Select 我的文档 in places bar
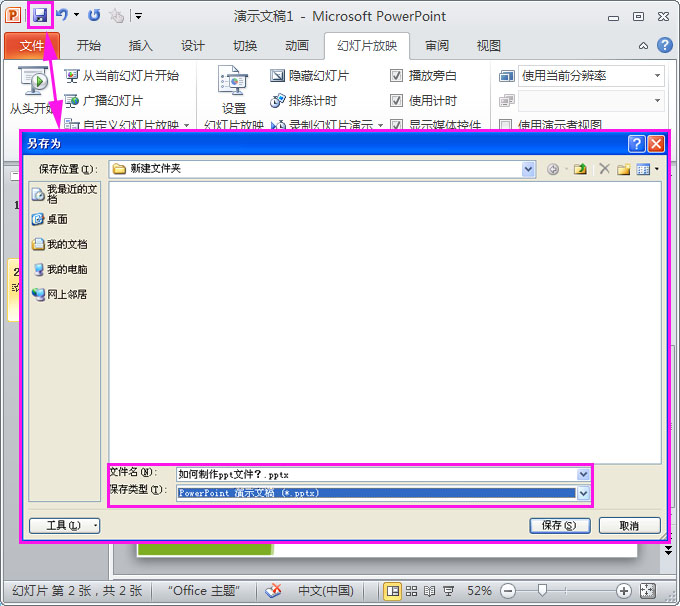This screenshot has height=606, width=680. pyautogui.click(x=59, y=244)
